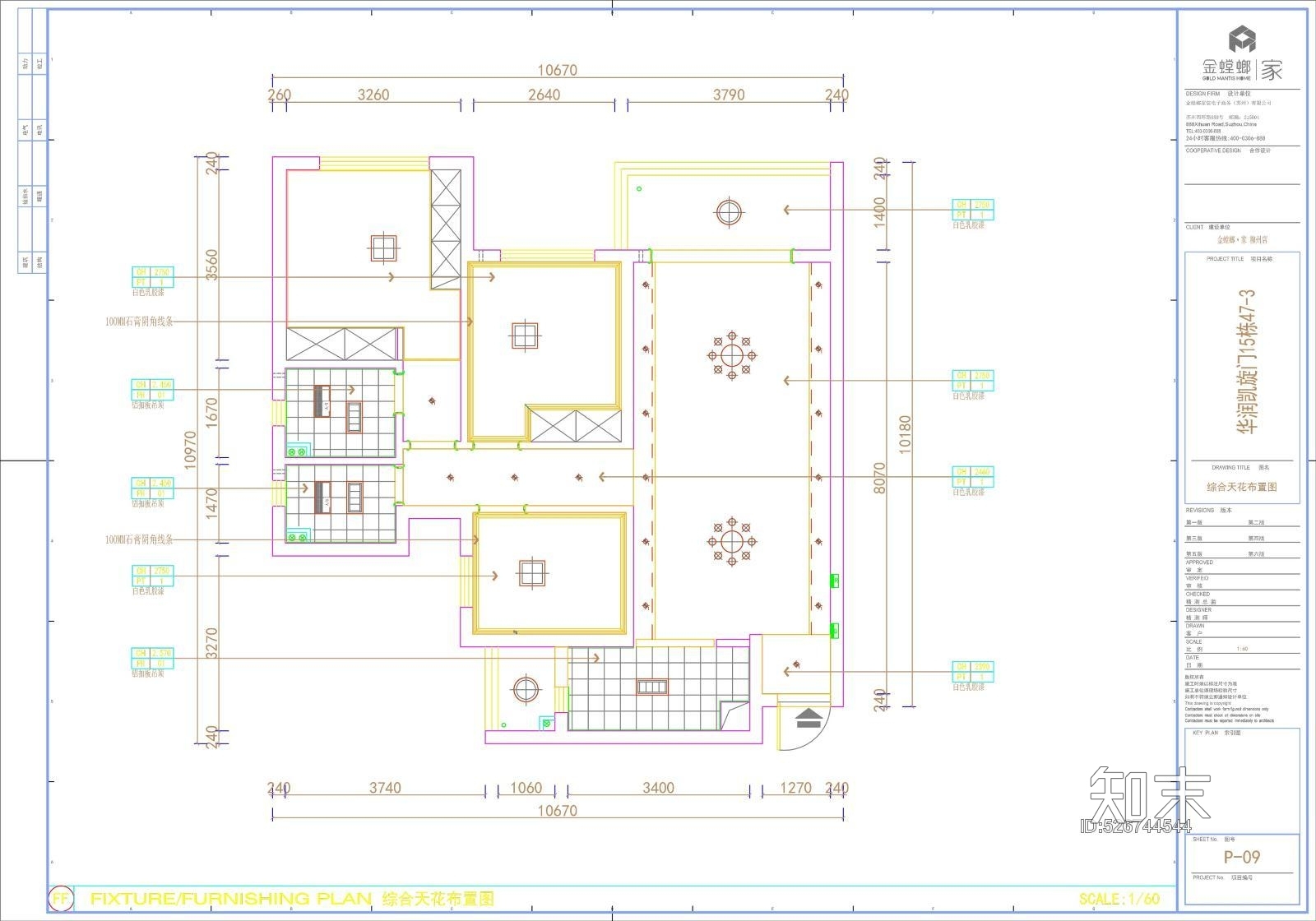Screen dimensions: 1316x921
Task: Select the square ceiling lamp in the center bedroom
Action: point(525,336)
